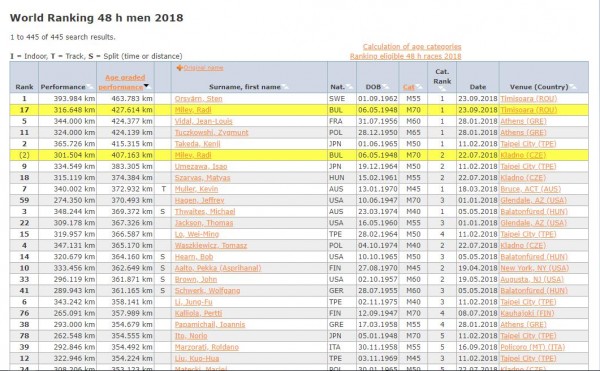Sort by DOB column arrow
The width and height of the screenshot is (600, 371).
tap(385, 87)
